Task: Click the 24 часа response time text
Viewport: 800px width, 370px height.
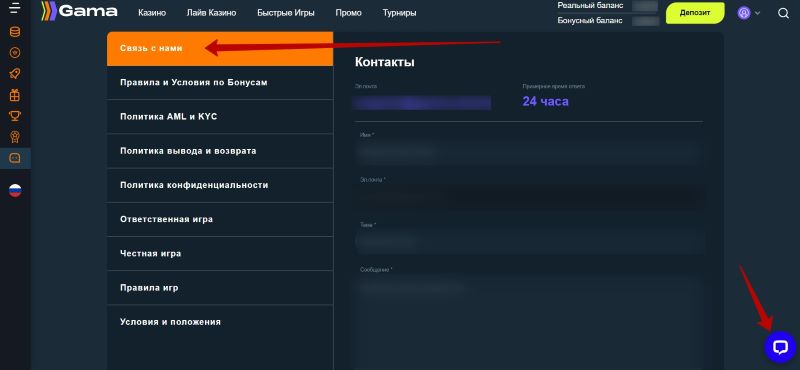Action: [545, 102]
